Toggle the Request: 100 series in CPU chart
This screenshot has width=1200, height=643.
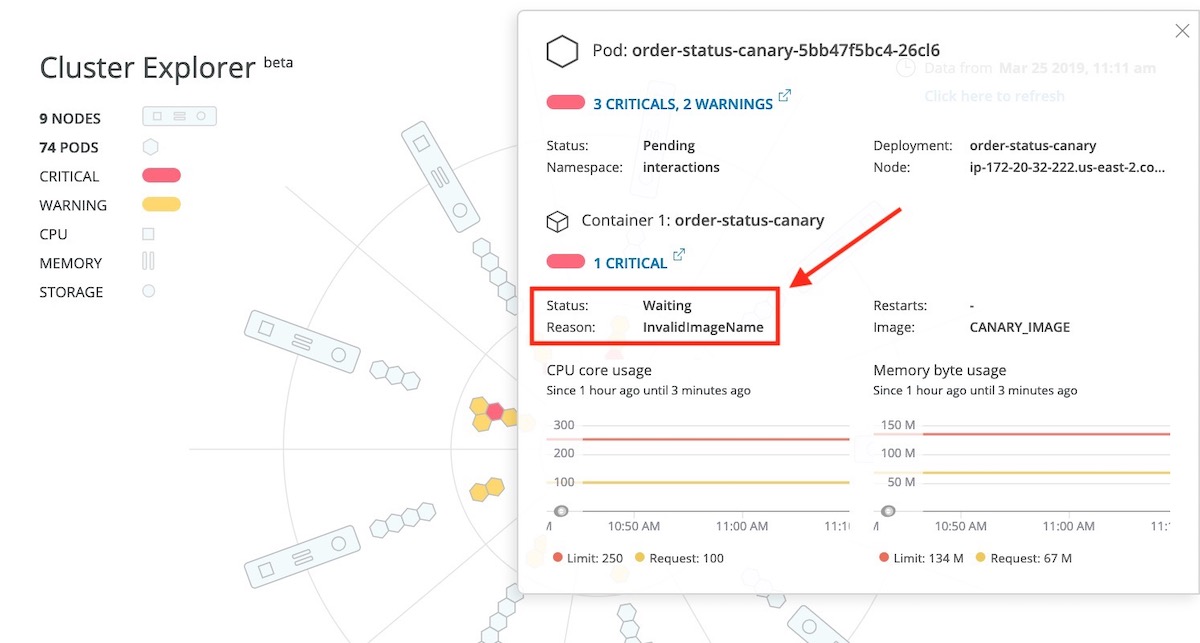click(x=680, y=558)
